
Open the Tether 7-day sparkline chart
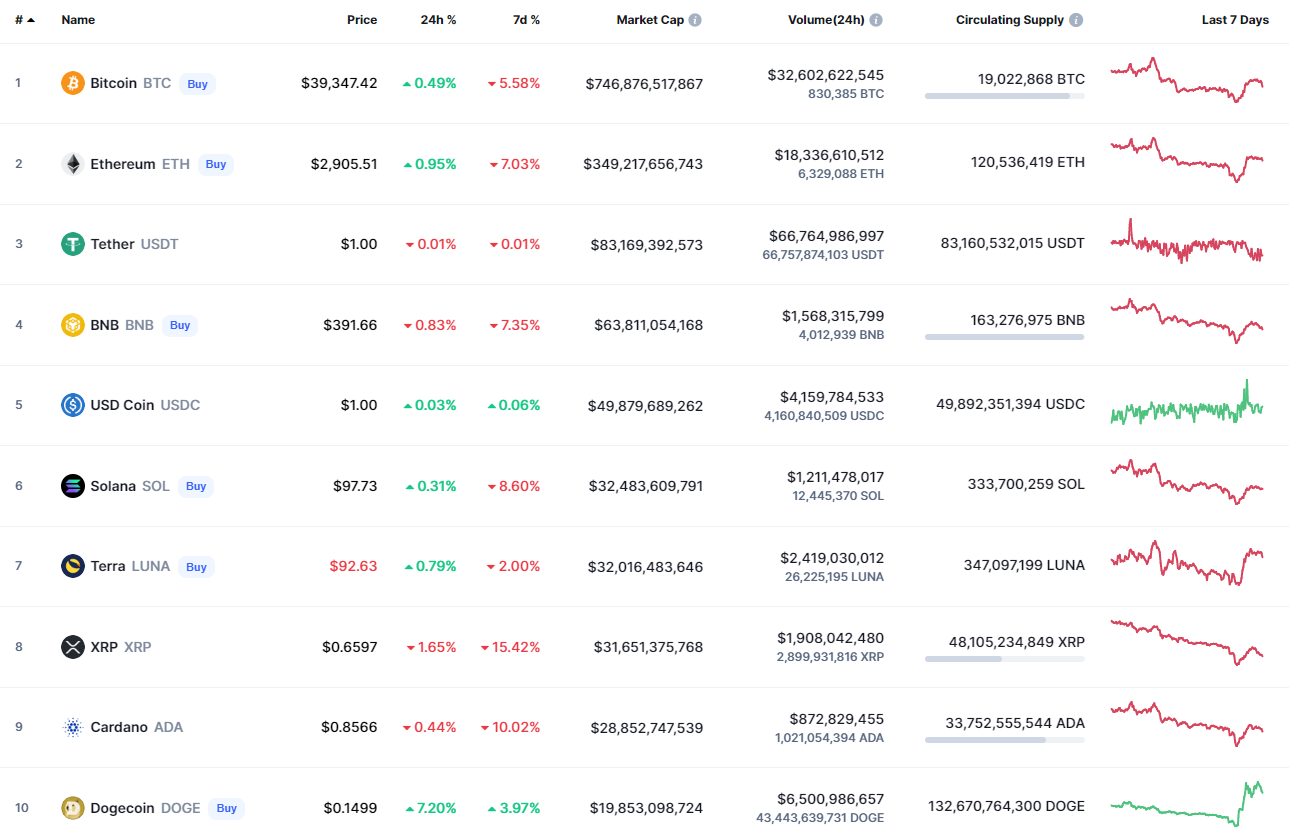point(1187,242)
